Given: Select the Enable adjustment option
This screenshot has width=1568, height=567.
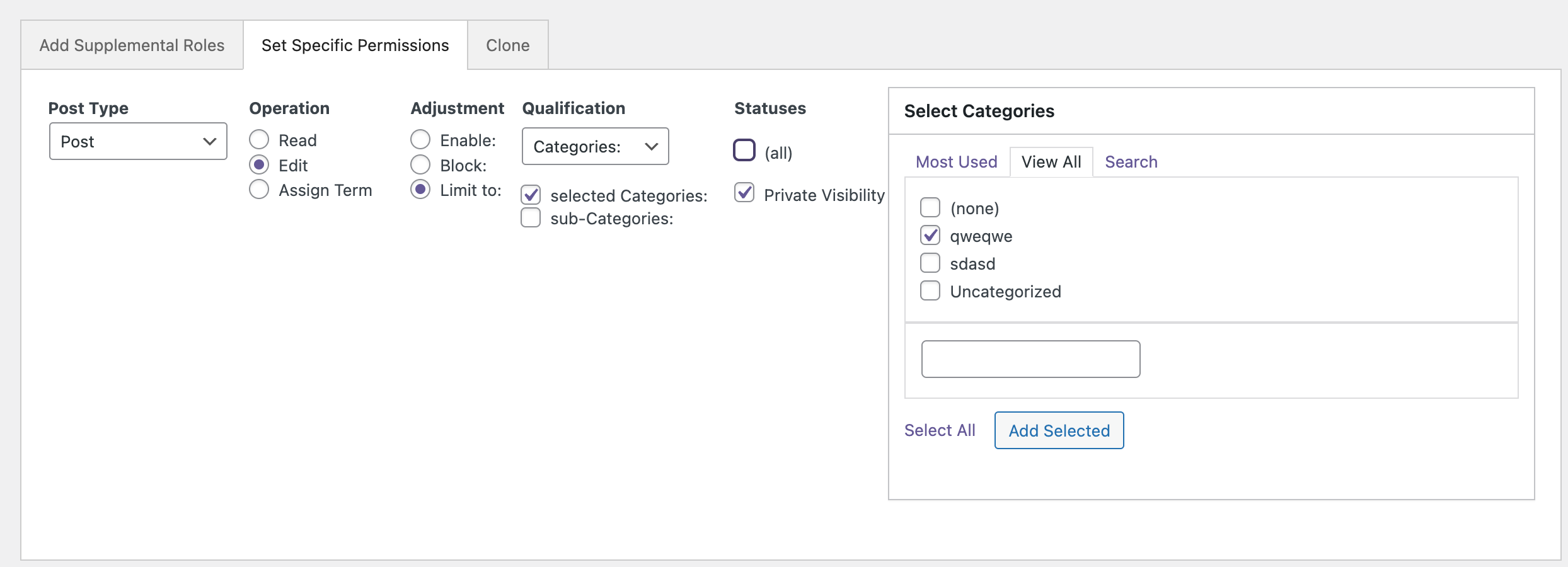Looking at the screenshot, I should (x=420, y=139).
